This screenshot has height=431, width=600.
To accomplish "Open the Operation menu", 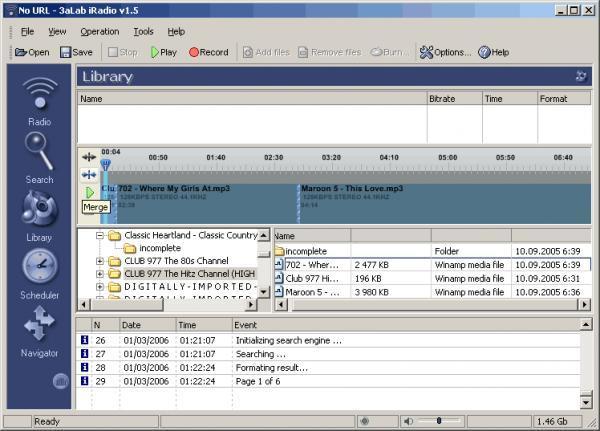I will 99,31.
